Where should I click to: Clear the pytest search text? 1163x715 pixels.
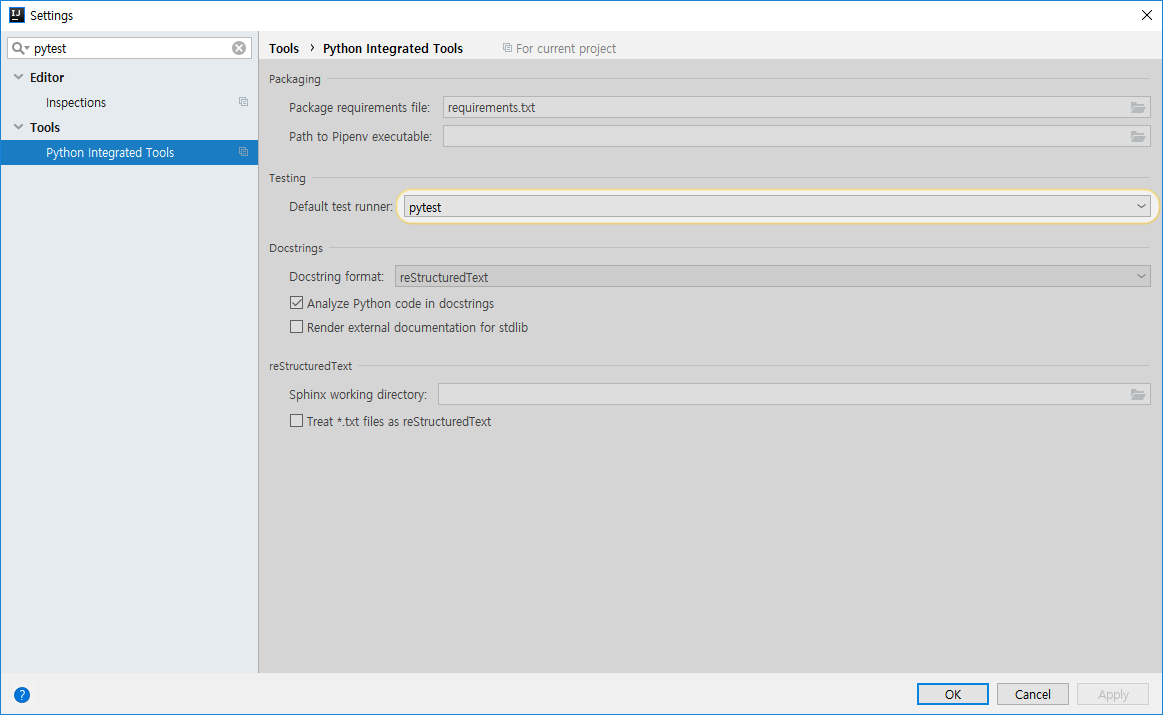pyautogui.click(x=239, y=48)
